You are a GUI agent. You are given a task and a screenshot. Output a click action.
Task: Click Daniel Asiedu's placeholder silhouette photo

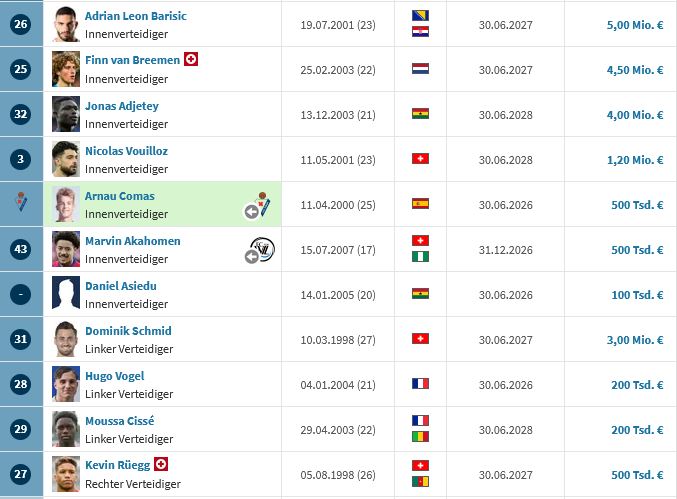[x=66, y=294]
